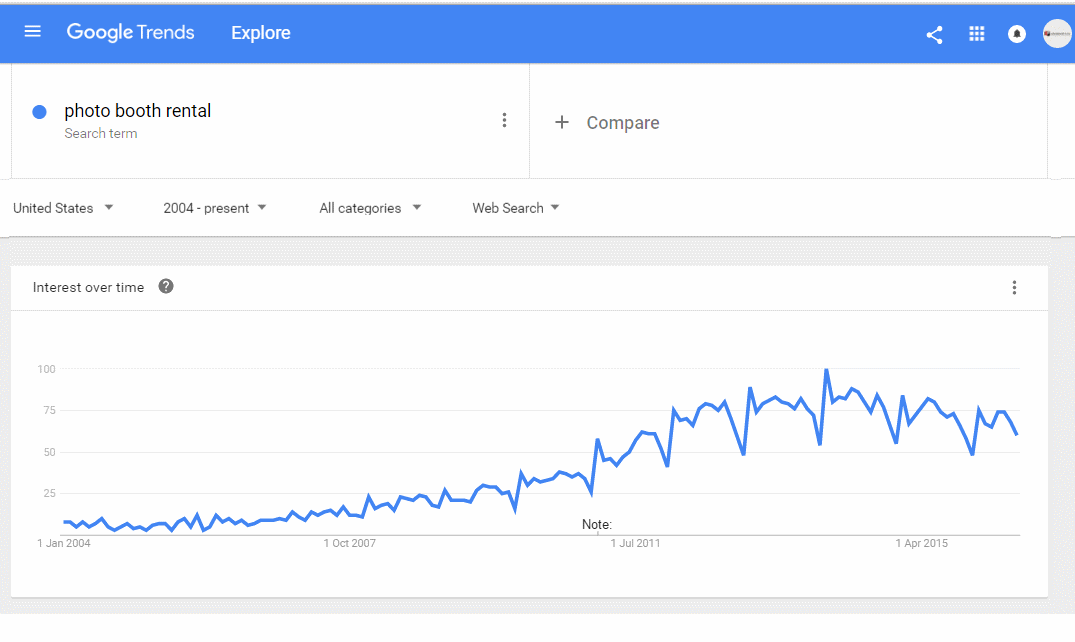Click the Google Trends logo
This screenshot has height=642, width=1075.
(x=130, y=32)
